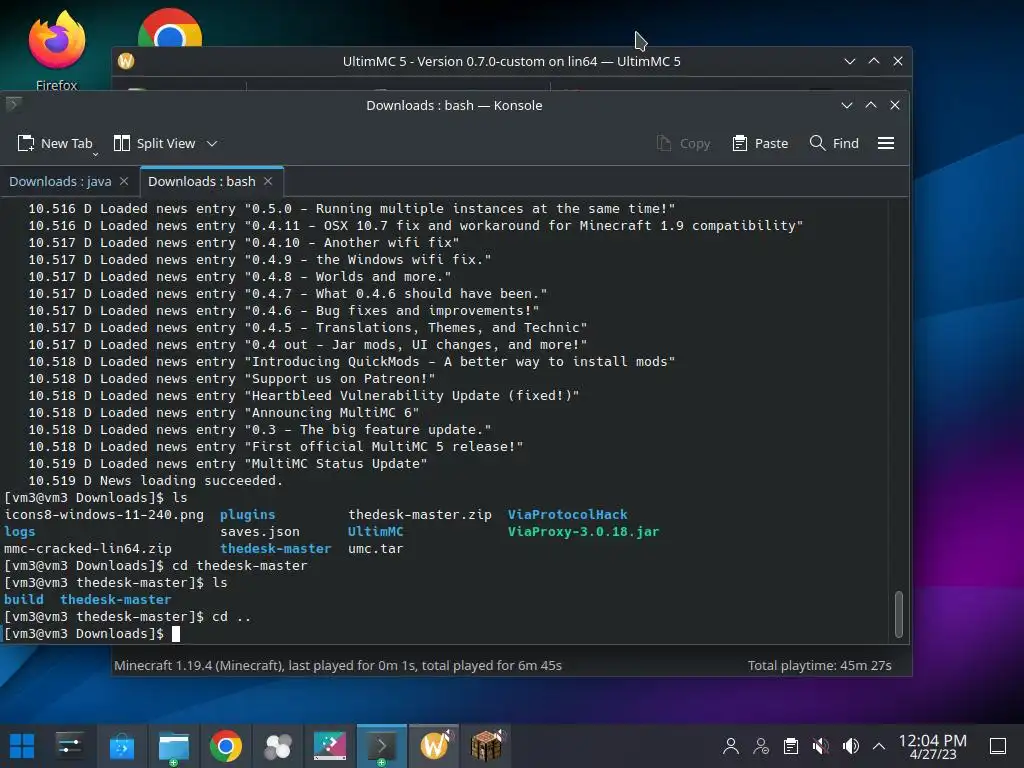Maximize the Konsole window
The image size is (1024, 768).
pos(871,105)
